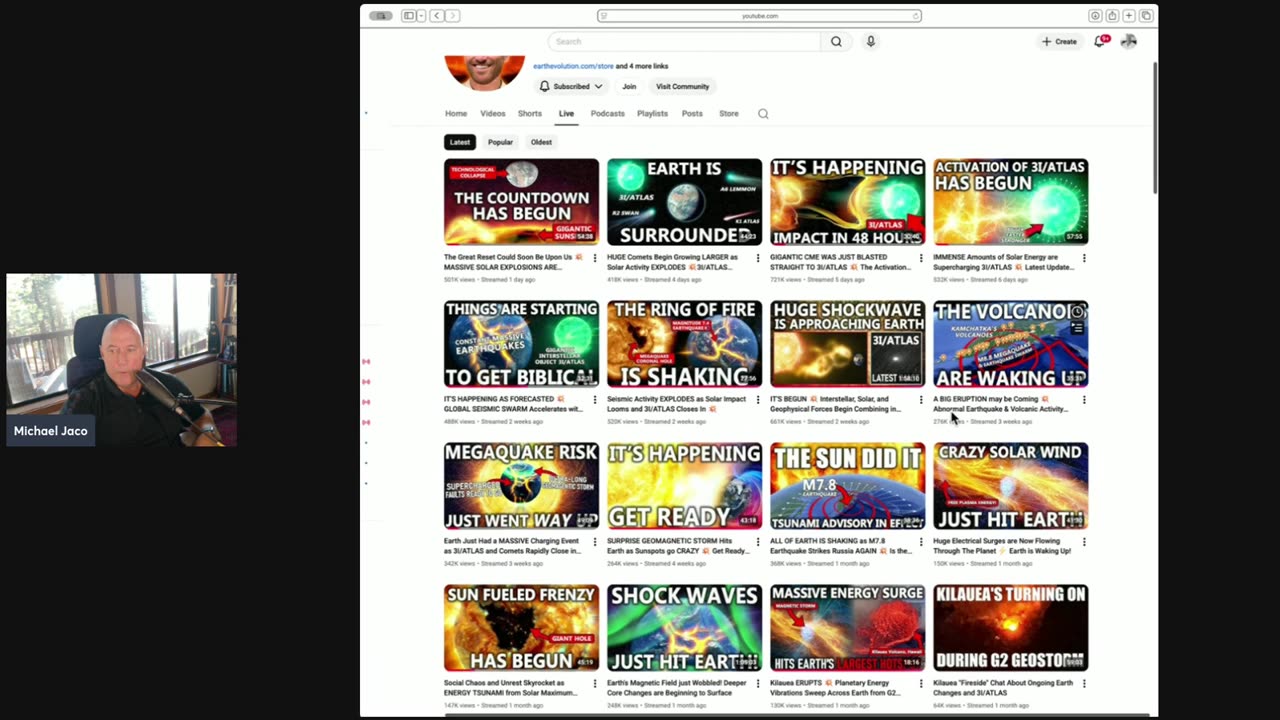This screenshot has width=1280, height=720.
Task: Open options menu for 'ALL OF EARTH IS SHAKING' video
Action: pyautogui.click(x=921, y=542)
